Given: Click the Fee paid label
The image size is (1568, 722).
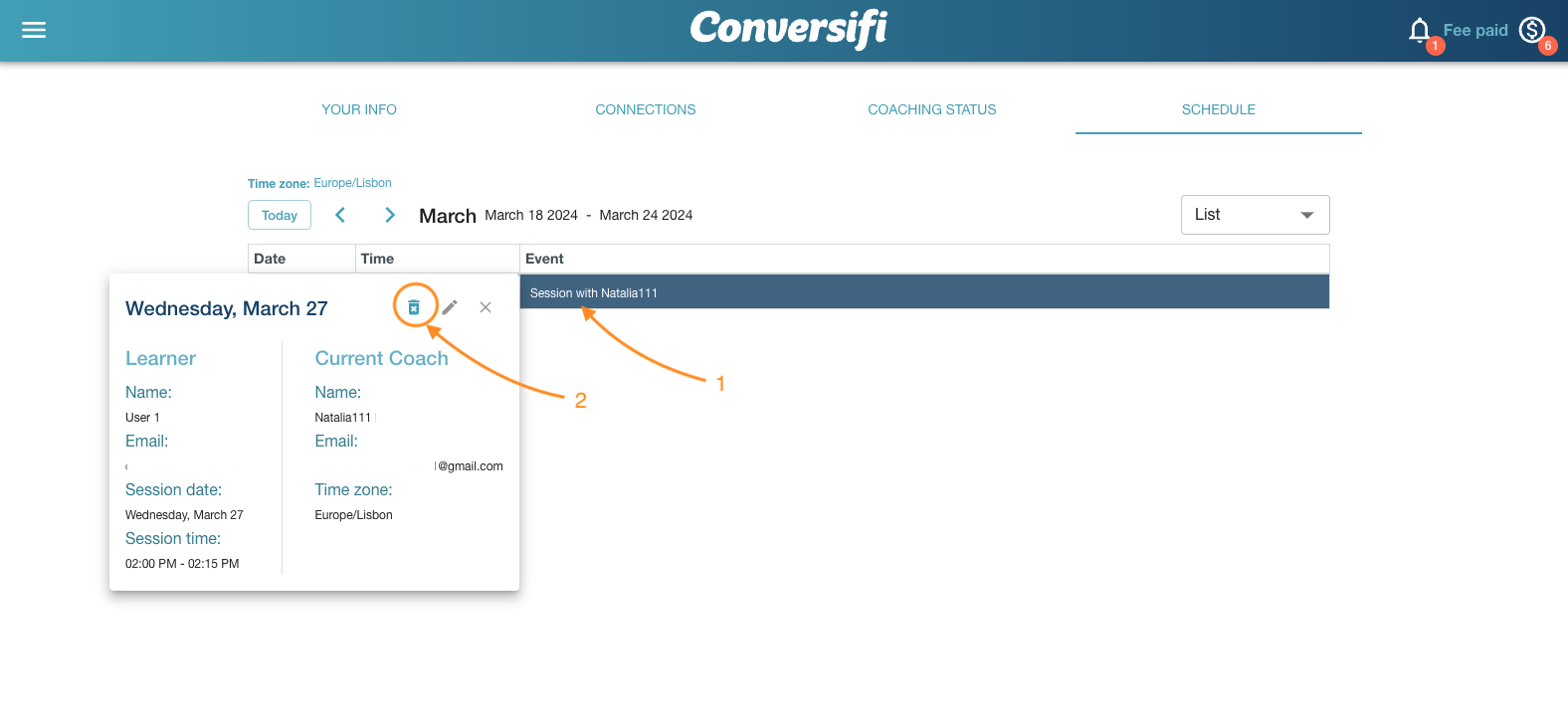Looking at the screenshot, I should [1475, 31].
